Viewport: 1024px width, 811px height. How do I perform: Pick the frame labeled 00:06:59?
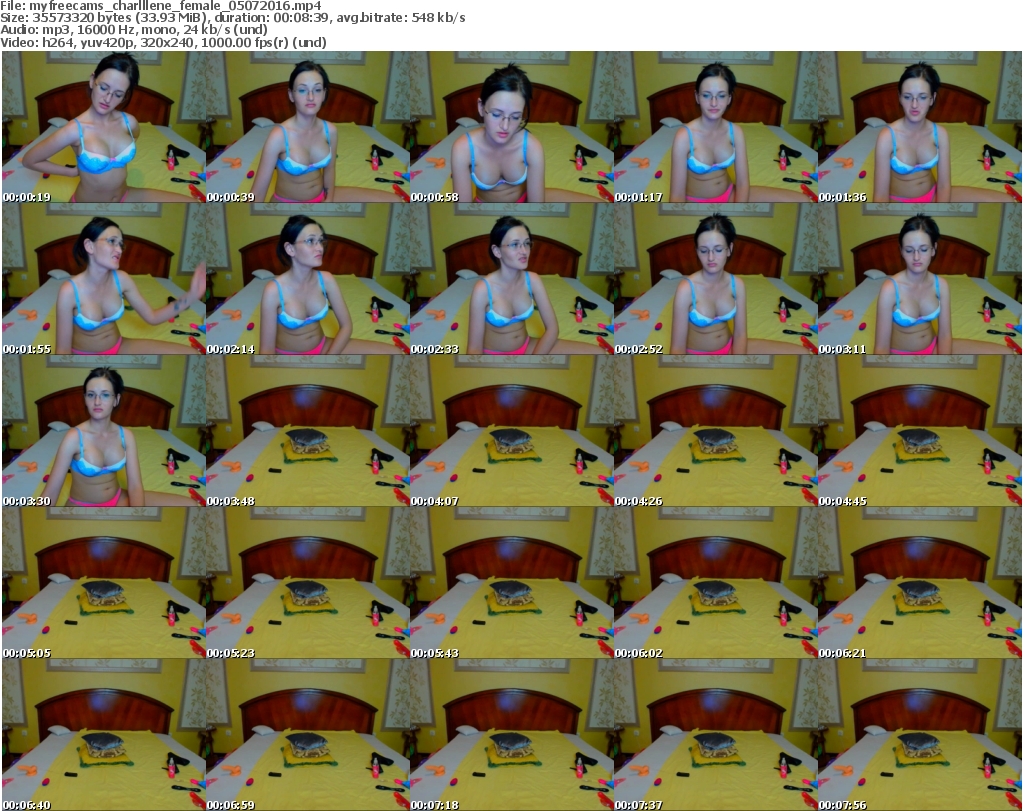308,735
